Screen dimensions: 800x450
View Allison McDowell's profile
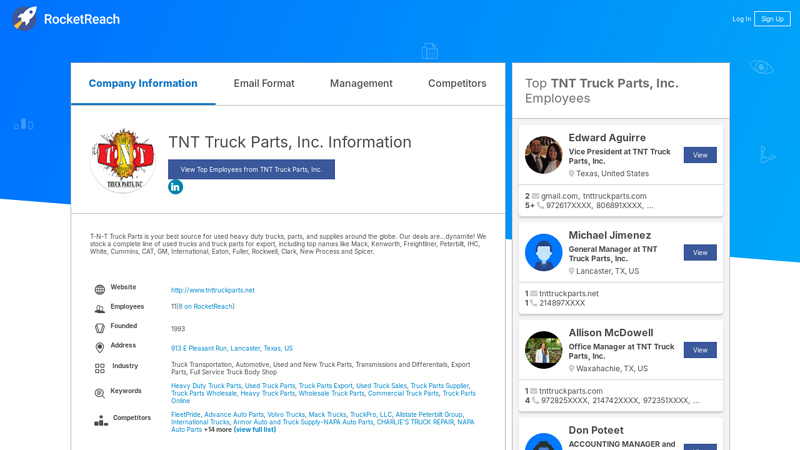click(x=700, y=350)
